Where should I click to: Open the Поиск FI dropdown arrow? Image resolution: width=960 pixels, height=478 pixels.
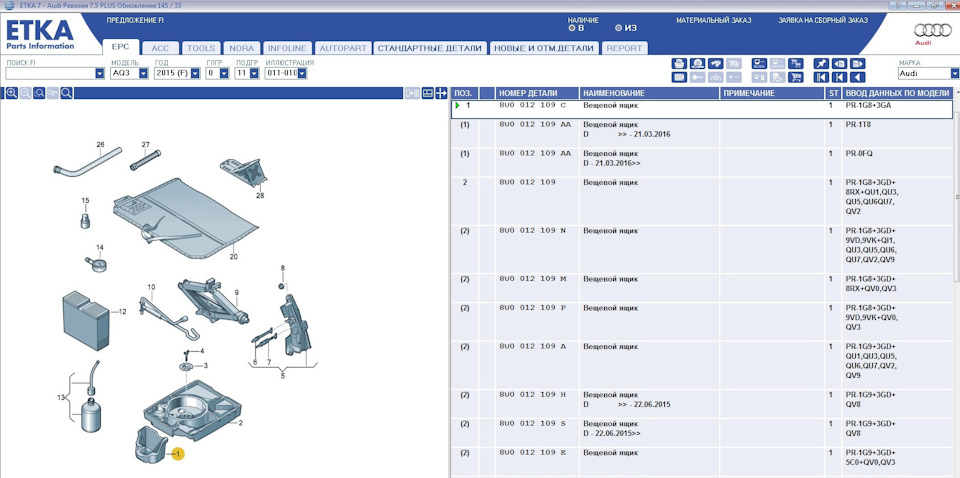click(100, 73)
